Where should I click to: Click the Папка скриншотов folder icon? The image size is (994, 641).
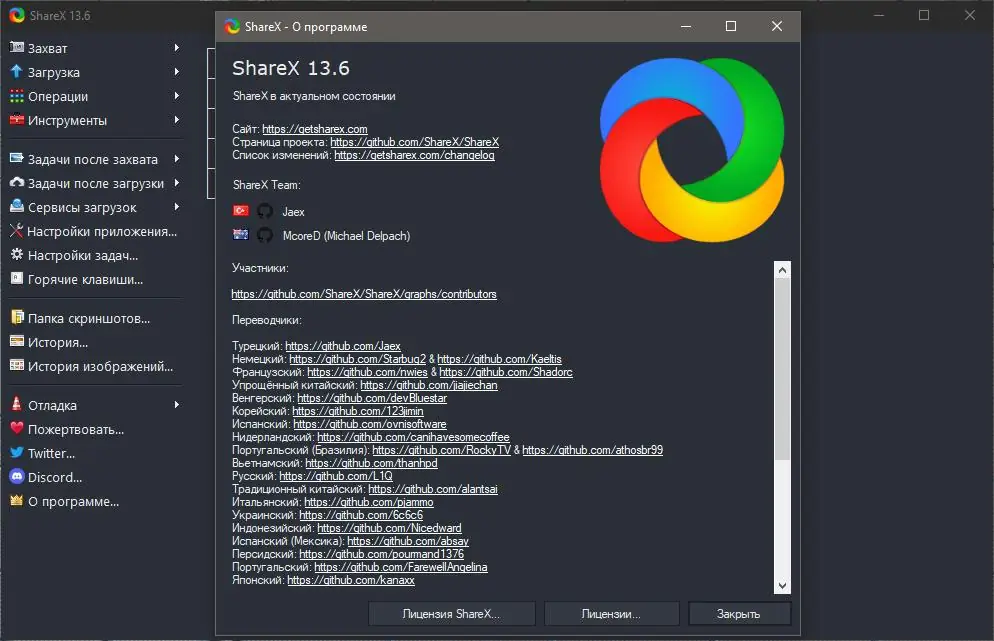17,315
